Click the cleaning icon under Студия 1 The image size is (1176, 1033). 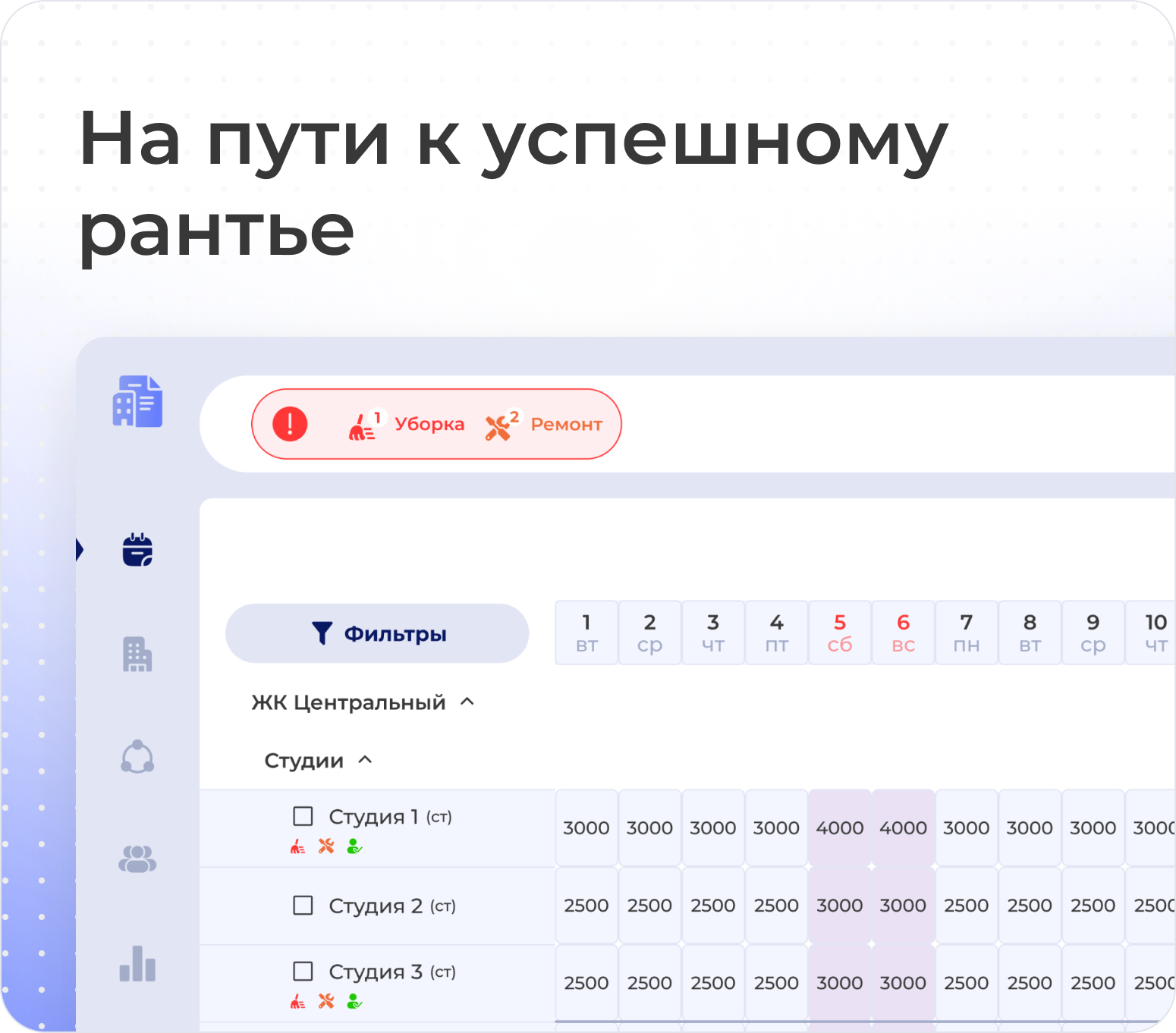297,846
